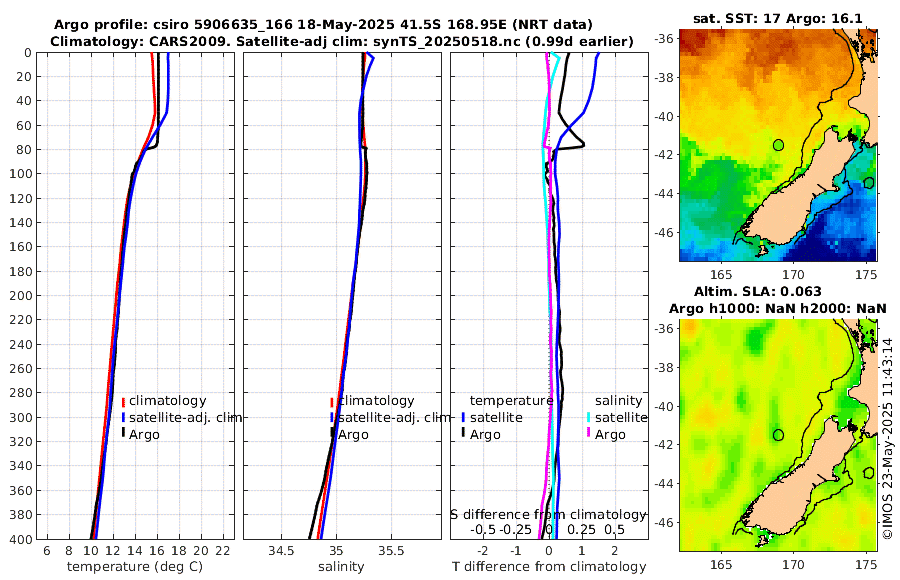
Task: Click 'salinity' legend heading in difference panel
Action: click(x=618, y=401)
